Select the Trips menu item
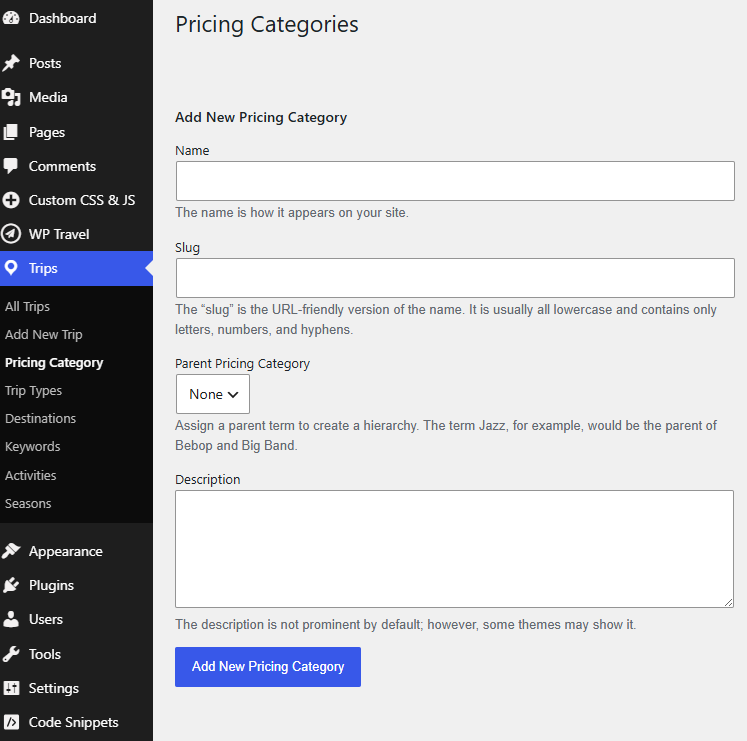 click(x=76, y=268)
